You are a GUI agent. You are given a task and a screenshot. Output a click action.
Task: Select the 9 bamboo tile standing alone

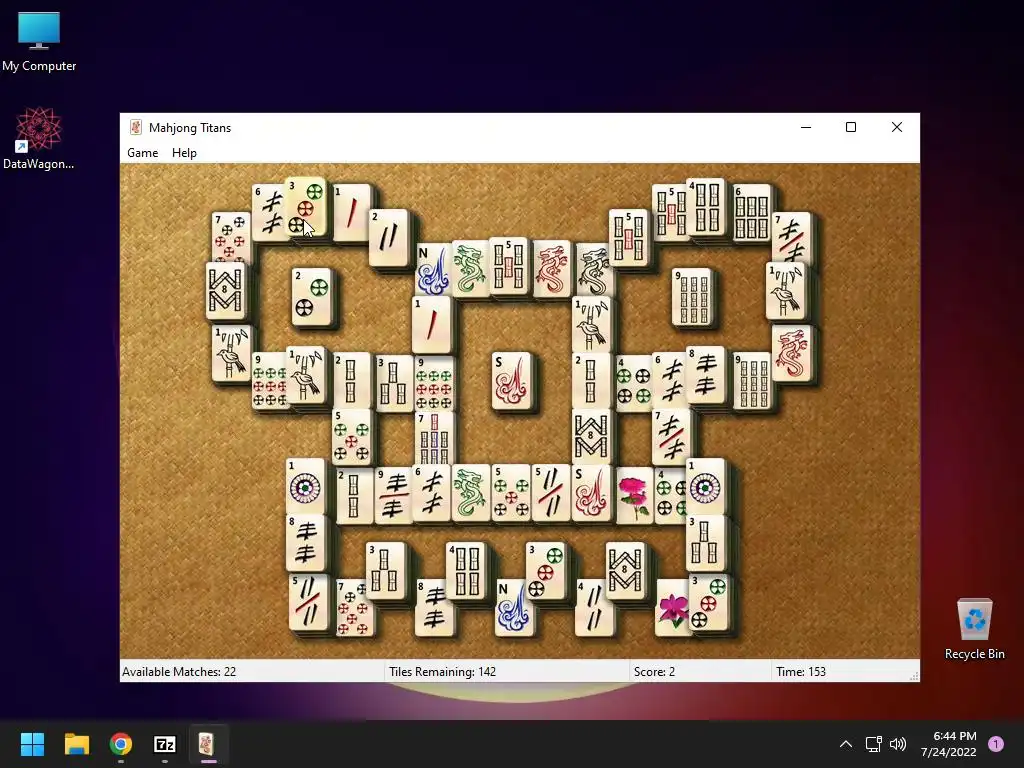pyautogui.click(x=692, y=296)
